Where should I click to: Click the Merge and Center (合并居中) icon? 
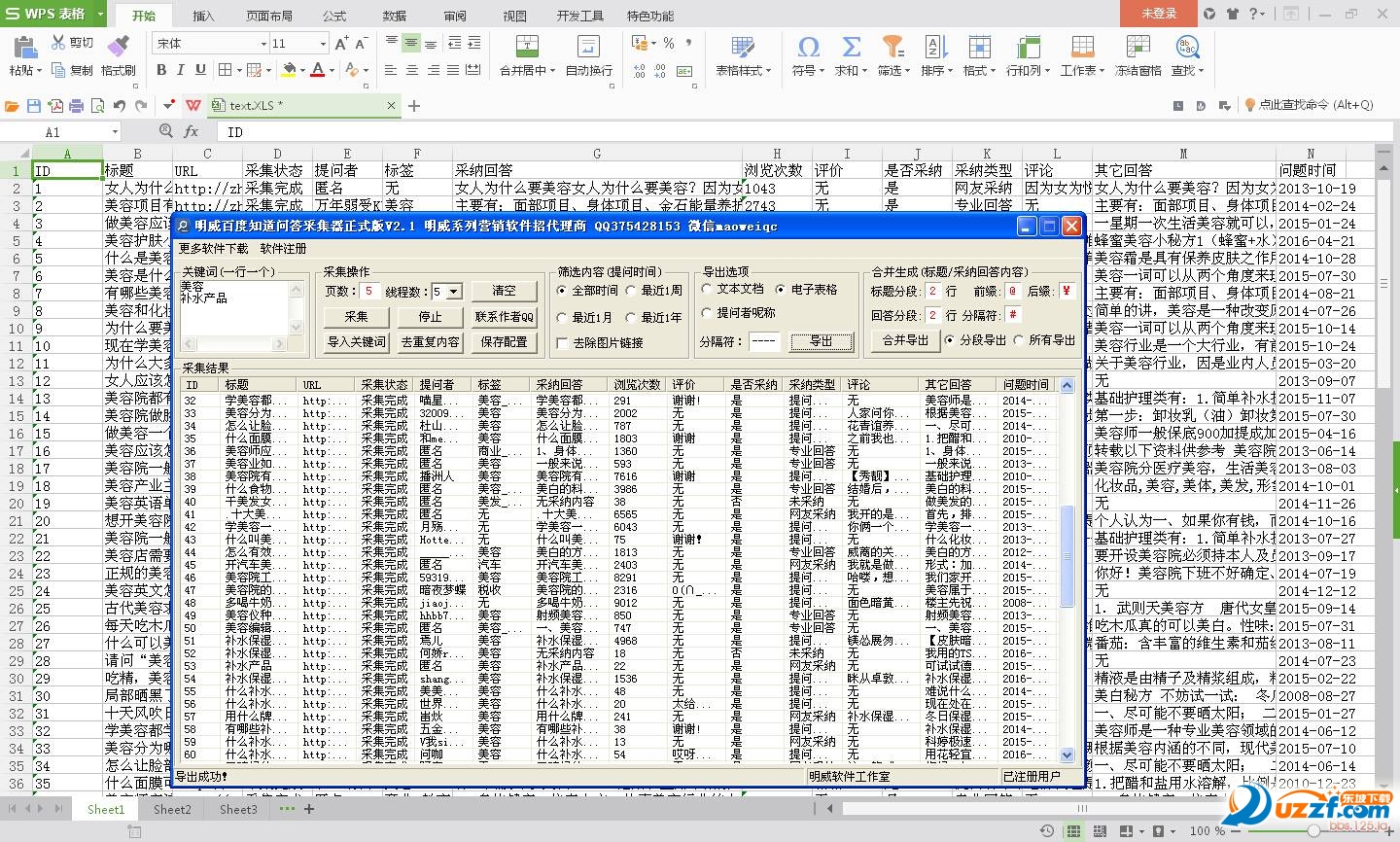tap(526, 47)
